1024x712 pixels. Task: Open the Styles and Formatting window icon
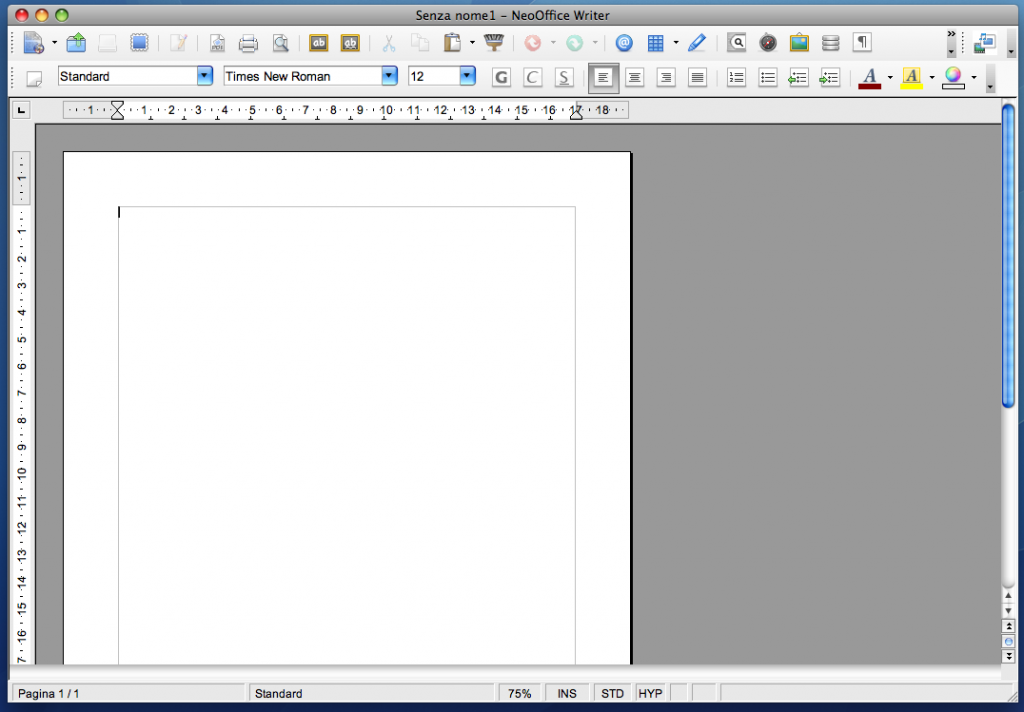coord(34,78)
